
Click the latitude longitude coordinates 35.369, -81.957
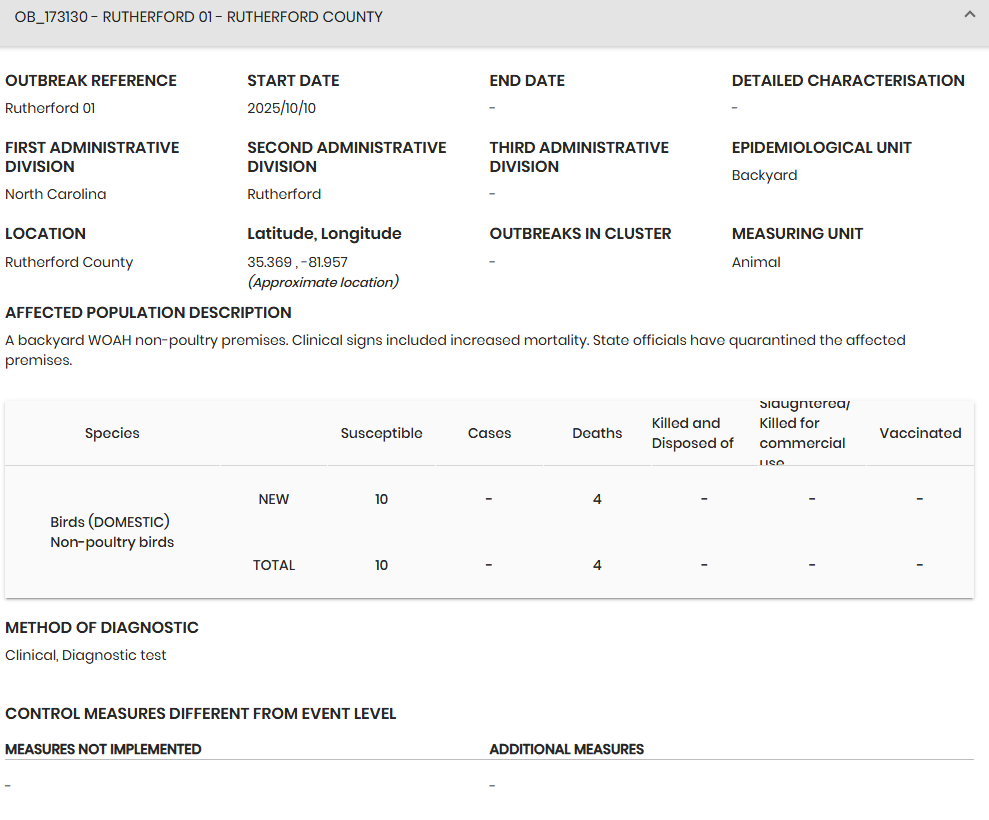tap(297, 262)
